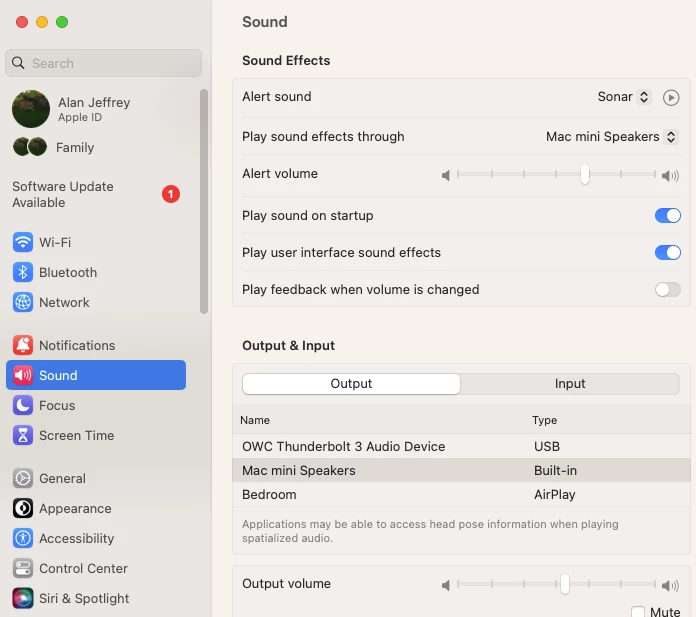The height and width of the screenshot is (617, 696).
Task: Click the Name column header
Action: [255, 420]
